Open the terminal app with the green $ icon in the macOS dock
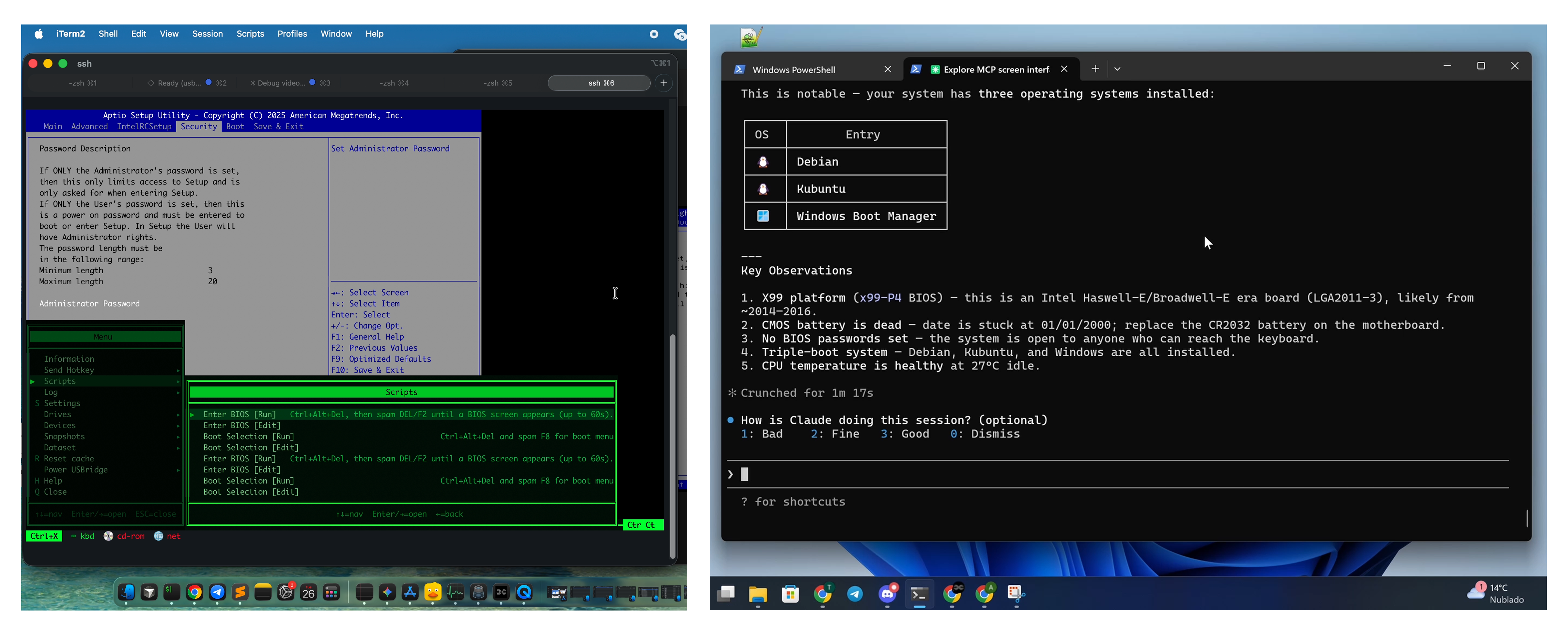Screen dimensions: 1568x635 (172, 592)
